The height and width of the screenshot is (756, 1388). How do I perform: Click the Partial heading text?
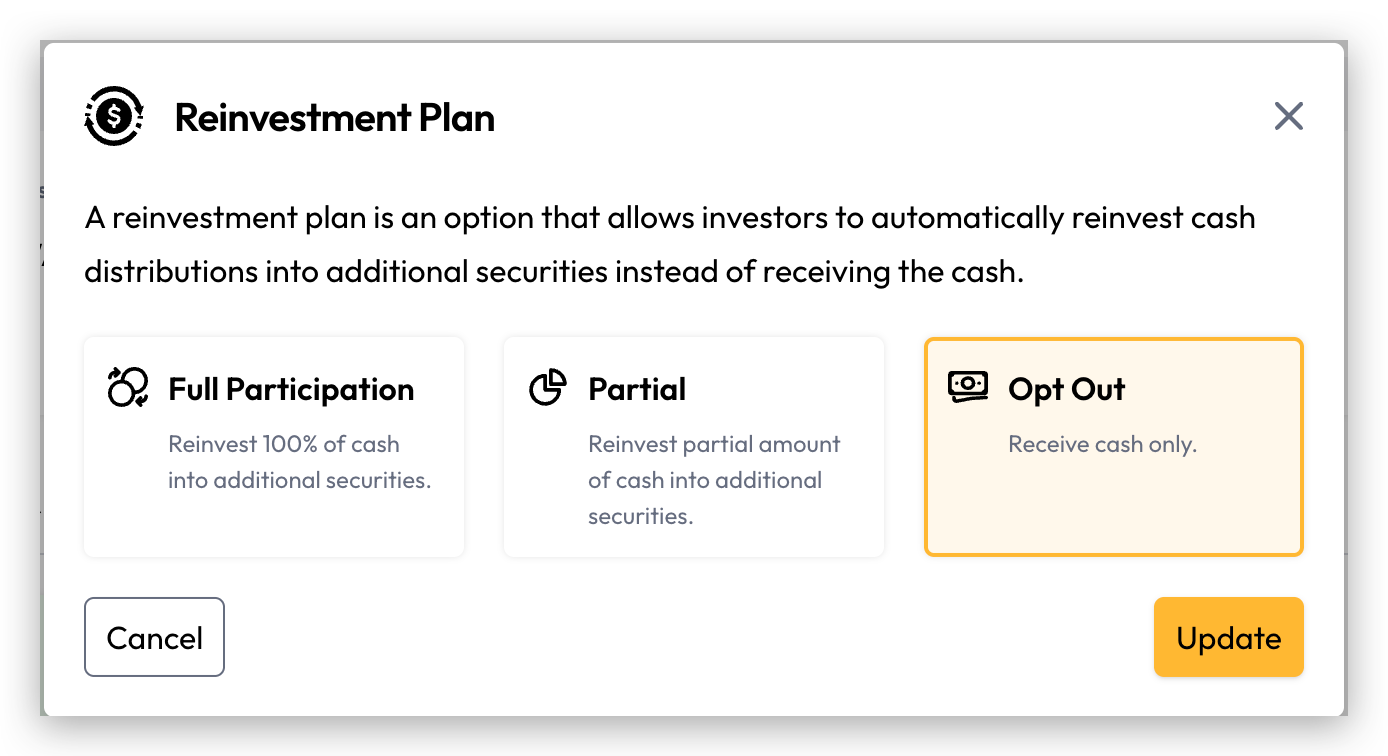pyautogui.click(x=637, y=389)
